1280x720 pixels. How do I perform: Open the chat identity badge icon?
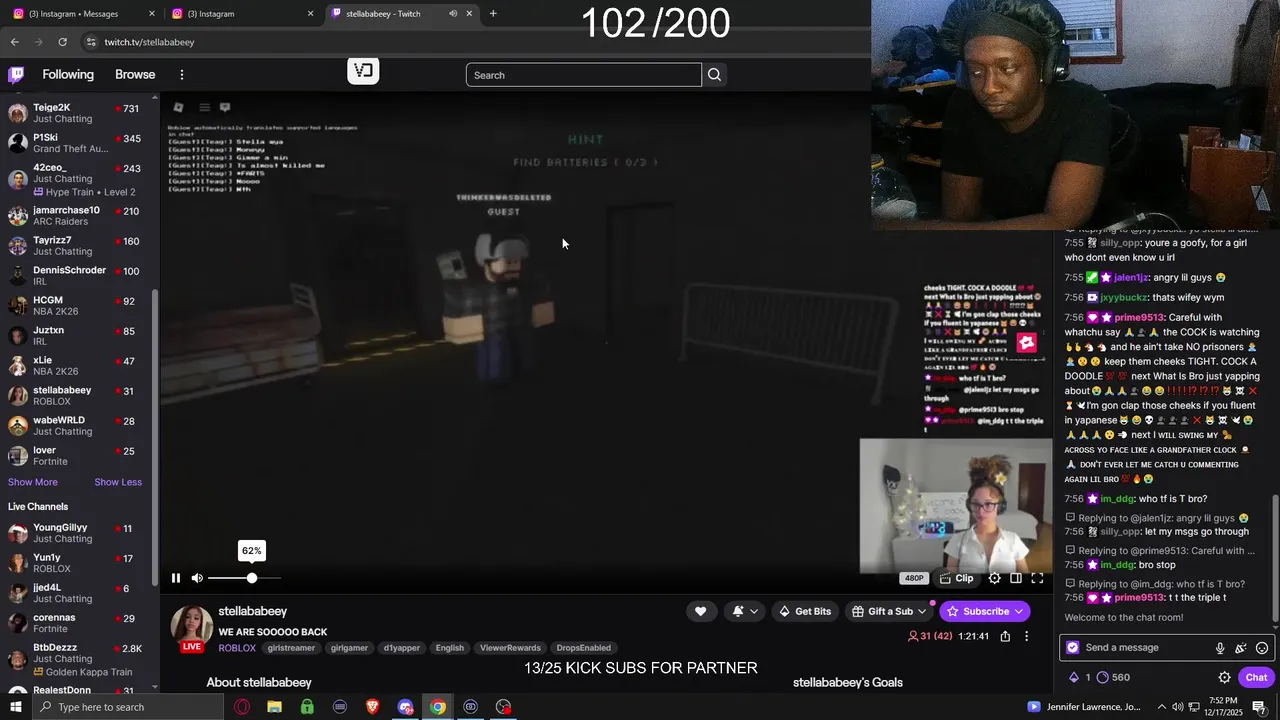pos(1073,648)
